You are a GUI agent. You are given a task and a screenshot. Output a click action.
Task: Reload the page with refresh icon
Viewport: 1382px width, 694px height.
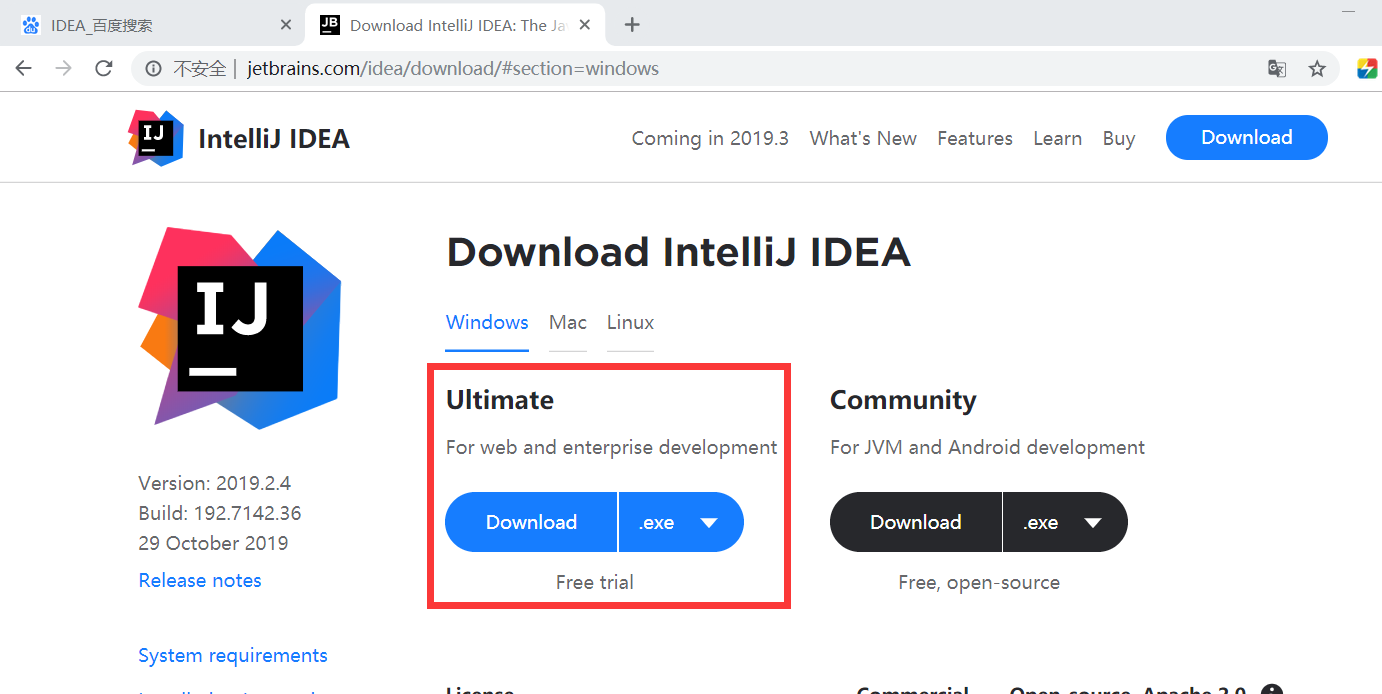click(103, 68)
